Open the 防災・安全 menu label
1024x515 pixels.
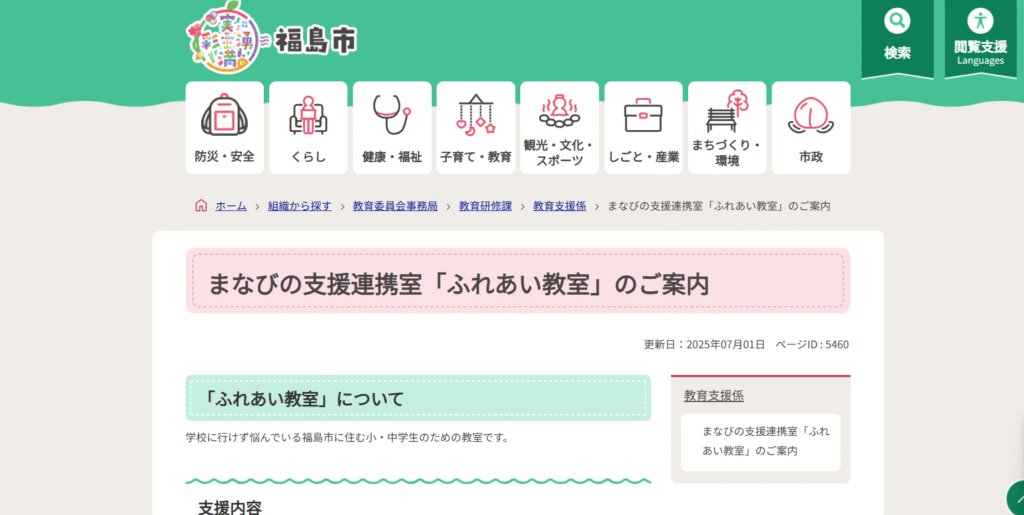pyautogui.click(x=224, y=157)
